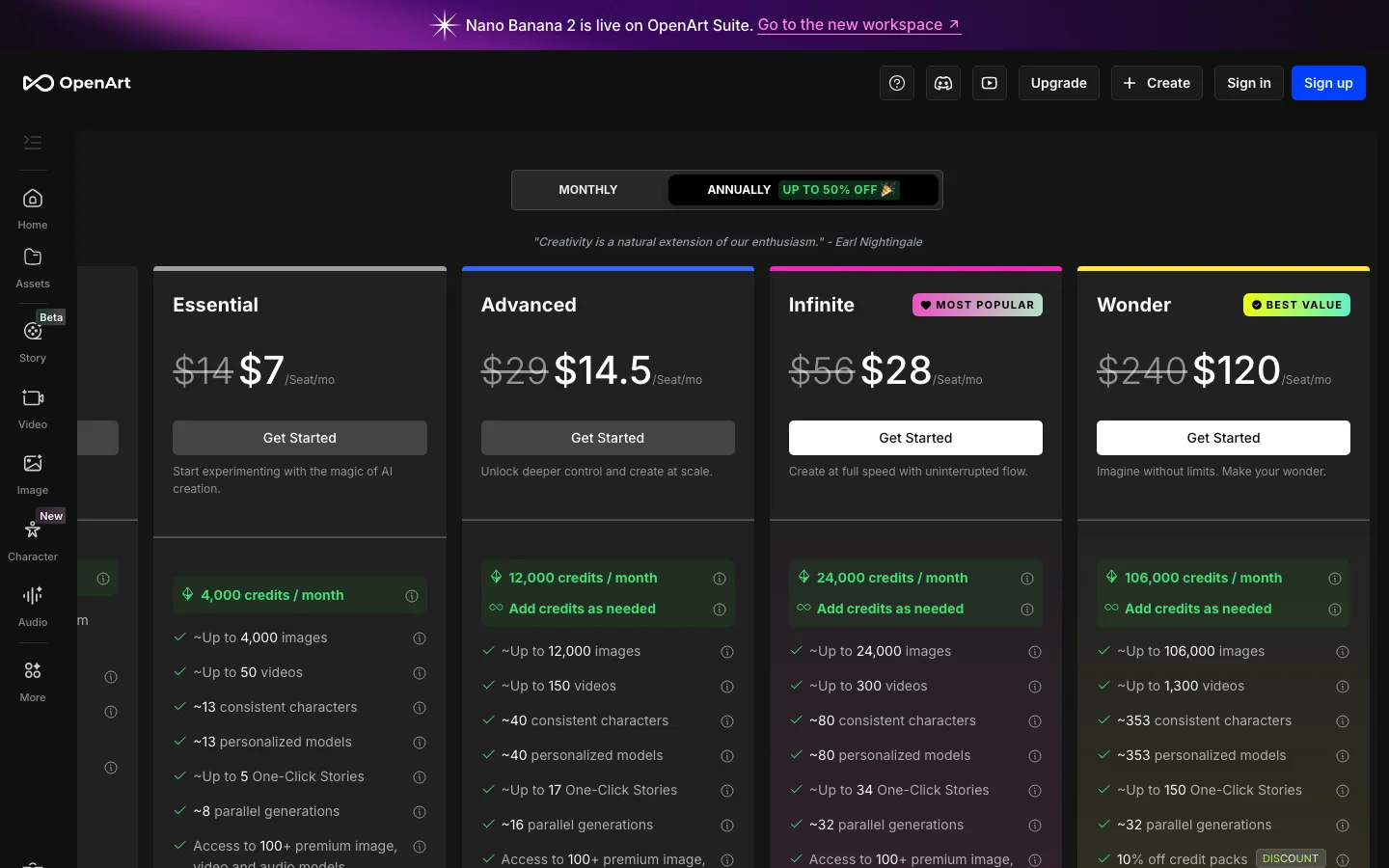Follow the Go to the new workspace link
This screenshot has height=868, width=1389.
click(x=852, y=25)
